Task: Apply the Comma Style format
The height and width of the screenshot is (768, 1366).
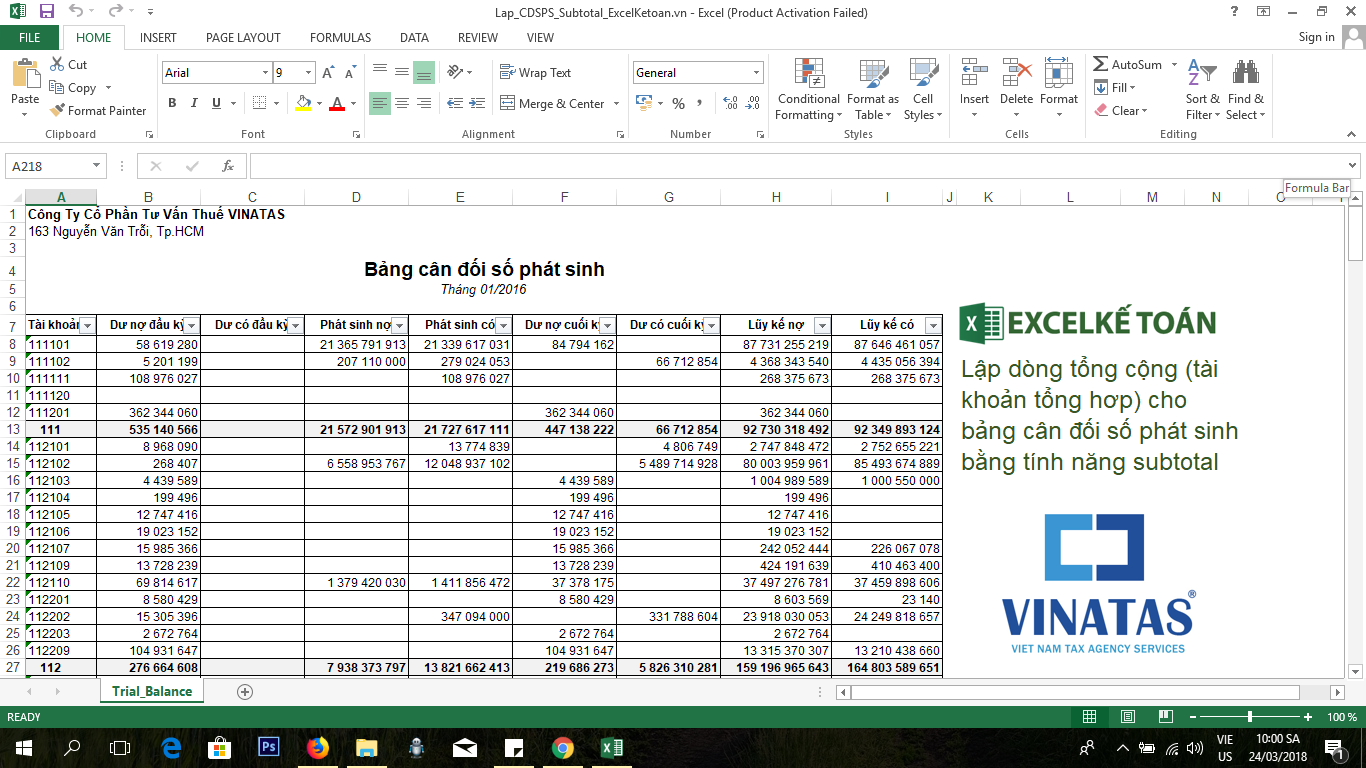Action: (x=699, y=103)
